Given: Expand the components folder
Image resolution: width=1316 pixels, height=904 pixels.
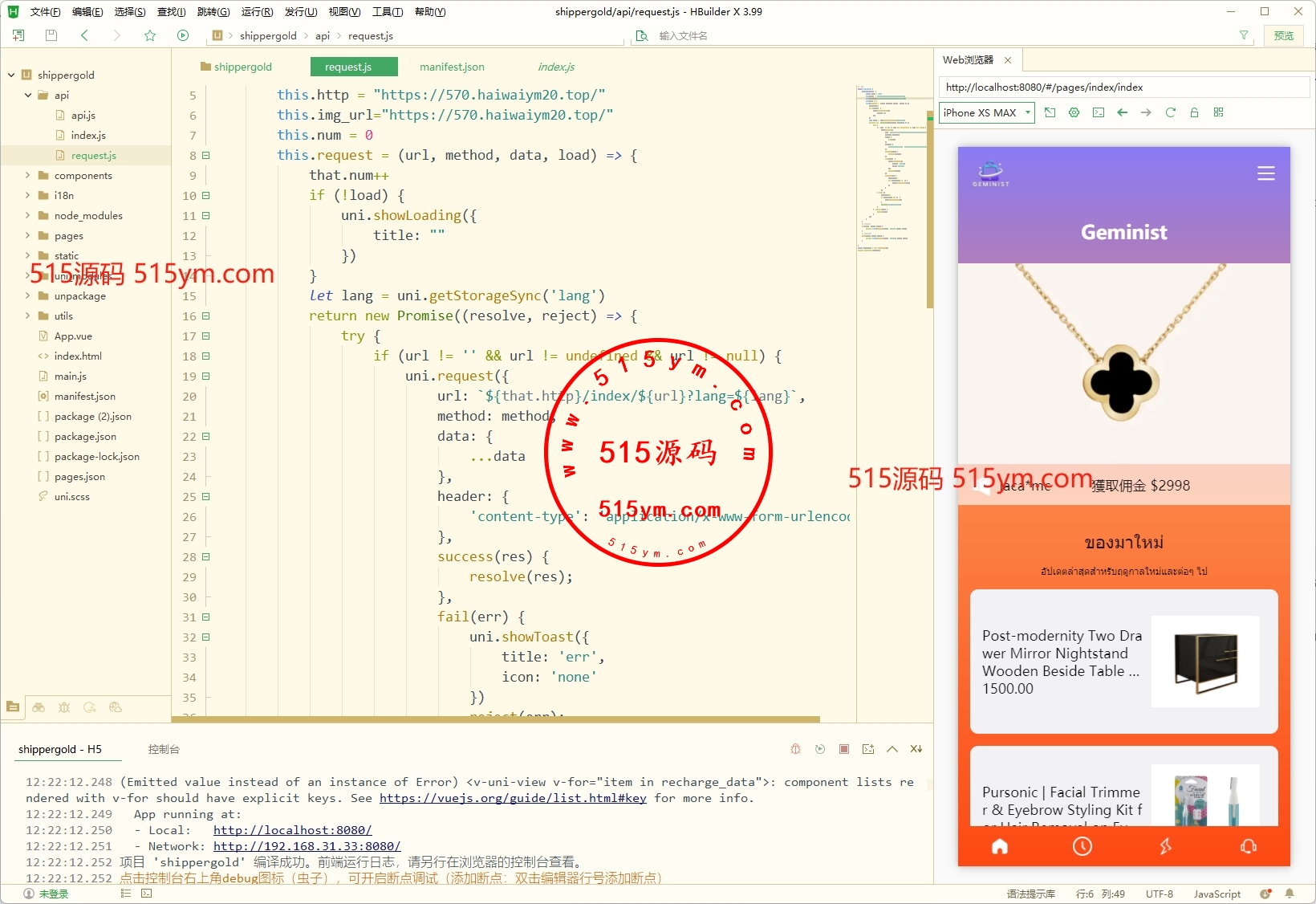Looking at the screenshot, I should (28, 176).
